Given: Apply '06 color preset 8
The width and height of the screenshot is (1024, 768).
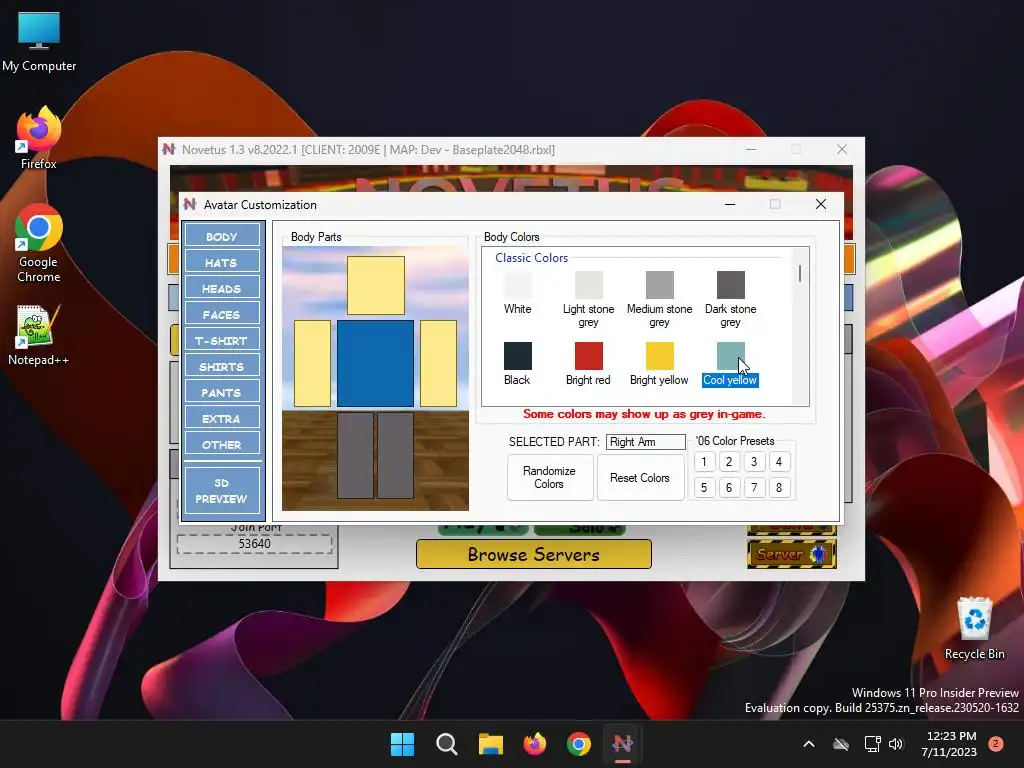Looking at the screenshot, I should [778, 487].
